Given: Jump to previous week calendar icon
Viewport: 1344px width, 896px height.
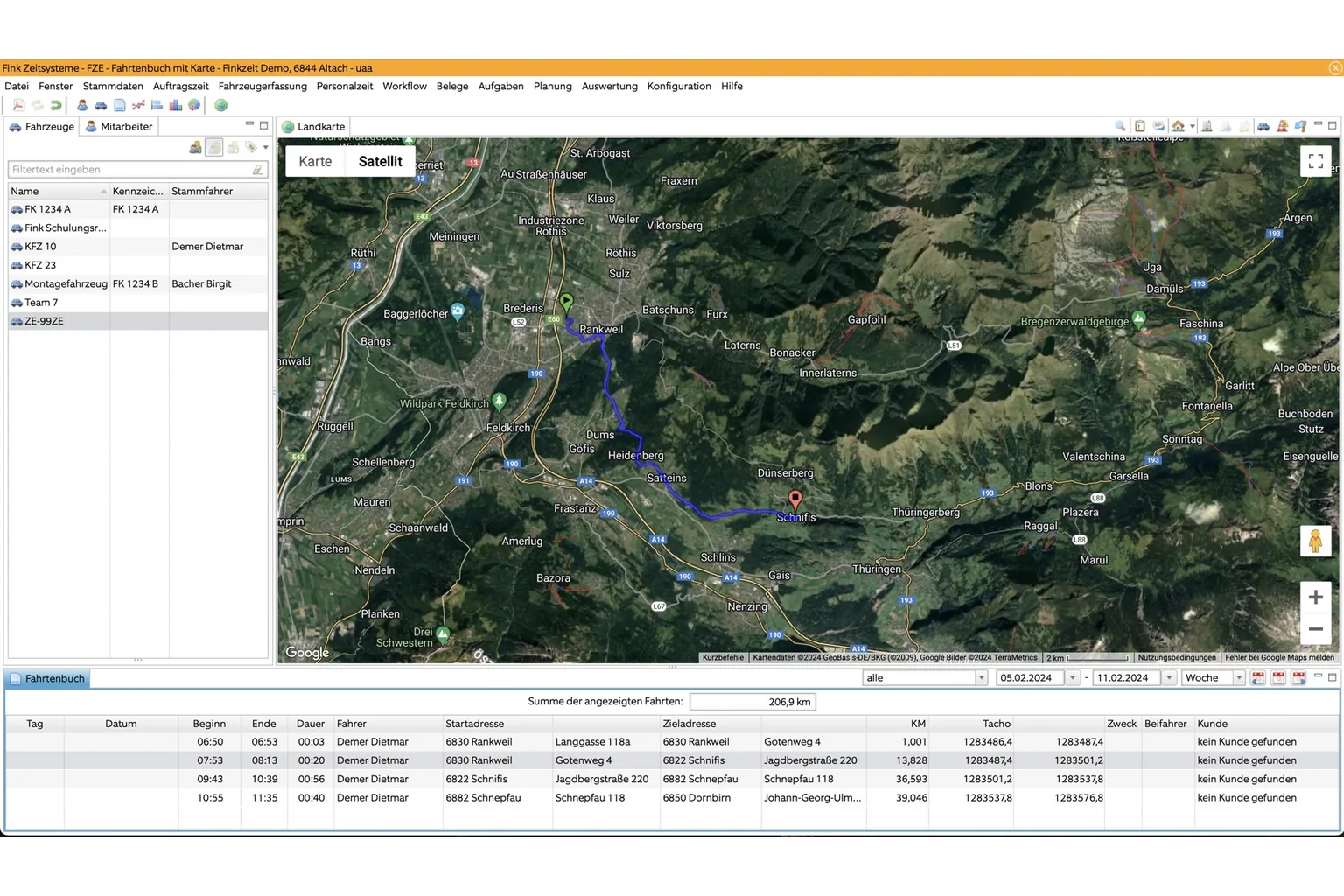Looking at the screenshot, I should 1258,677.
